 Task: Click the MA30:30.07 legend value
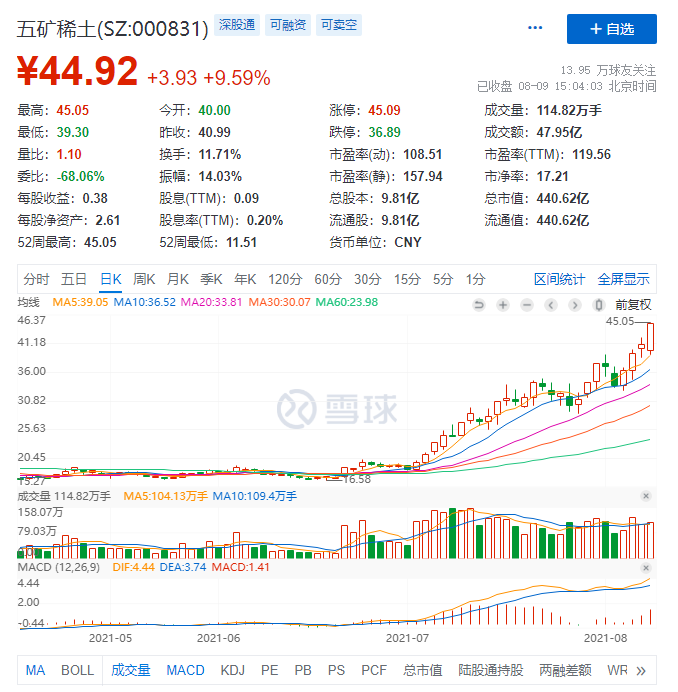279,302
